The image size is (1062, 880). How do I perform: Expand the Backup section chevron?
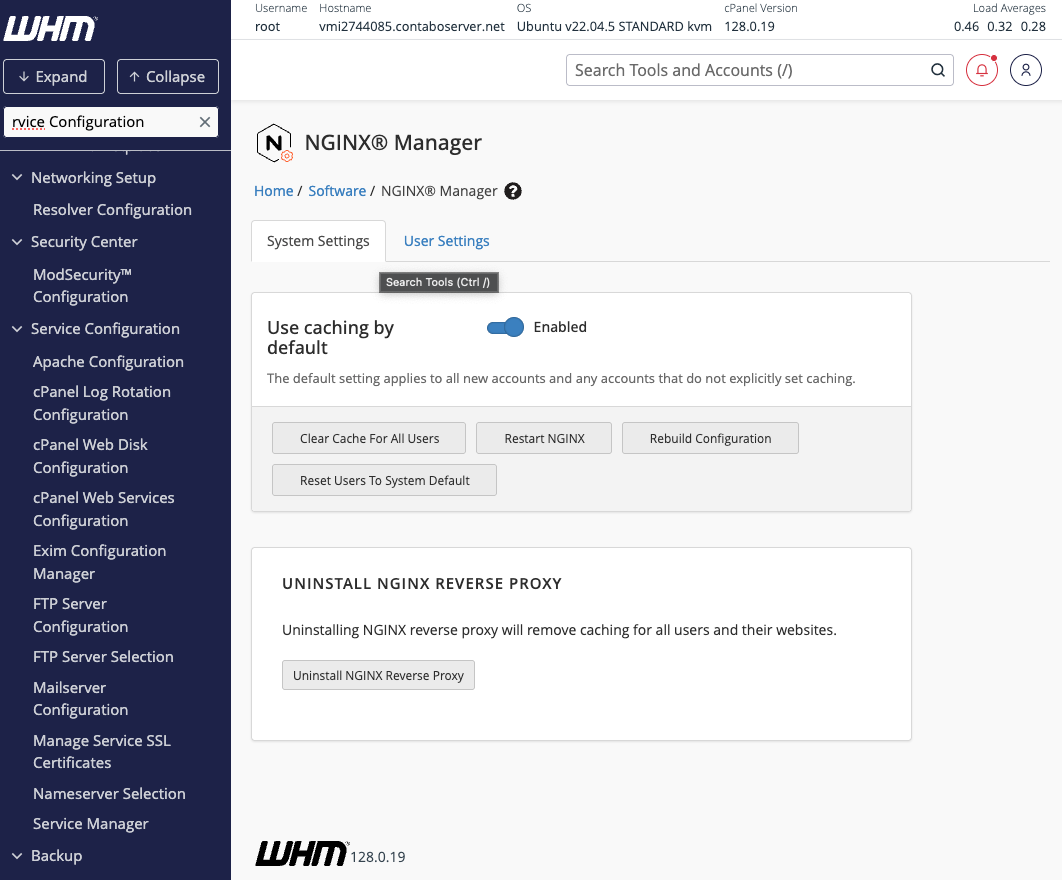16,856
